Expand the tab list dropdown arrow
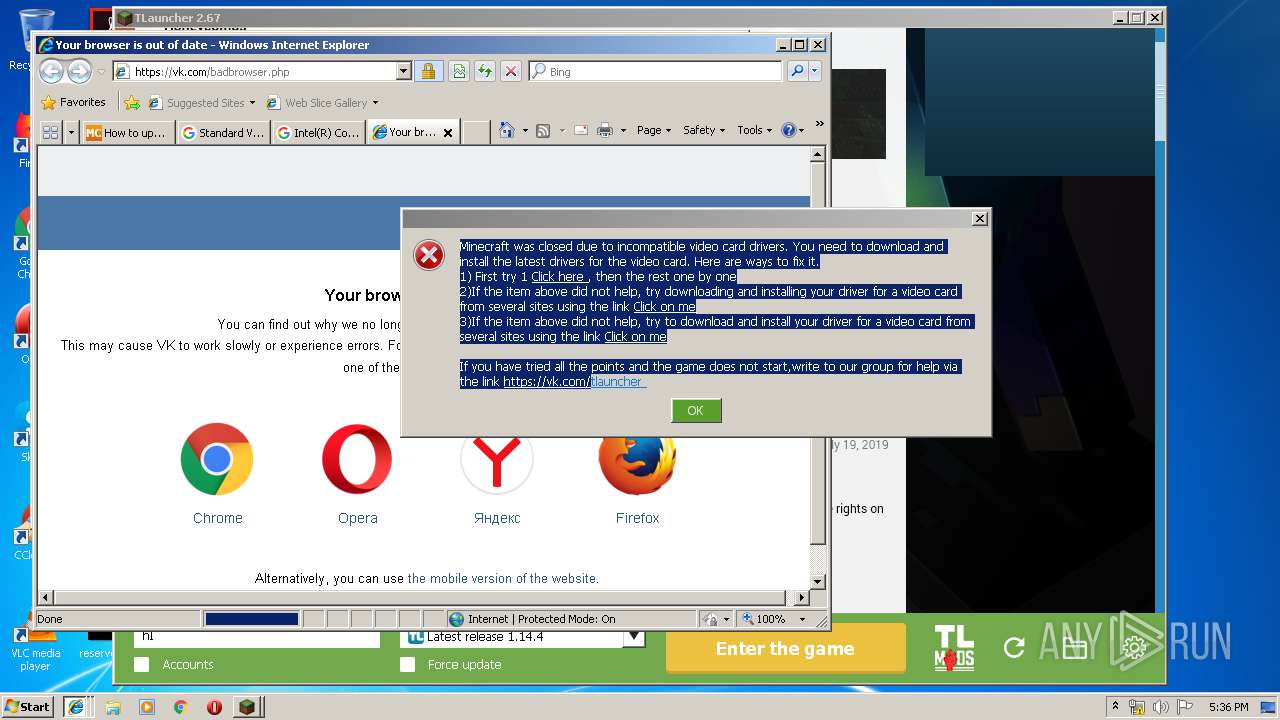Screen dimensions: 1280x720 [x=71, y=132]
